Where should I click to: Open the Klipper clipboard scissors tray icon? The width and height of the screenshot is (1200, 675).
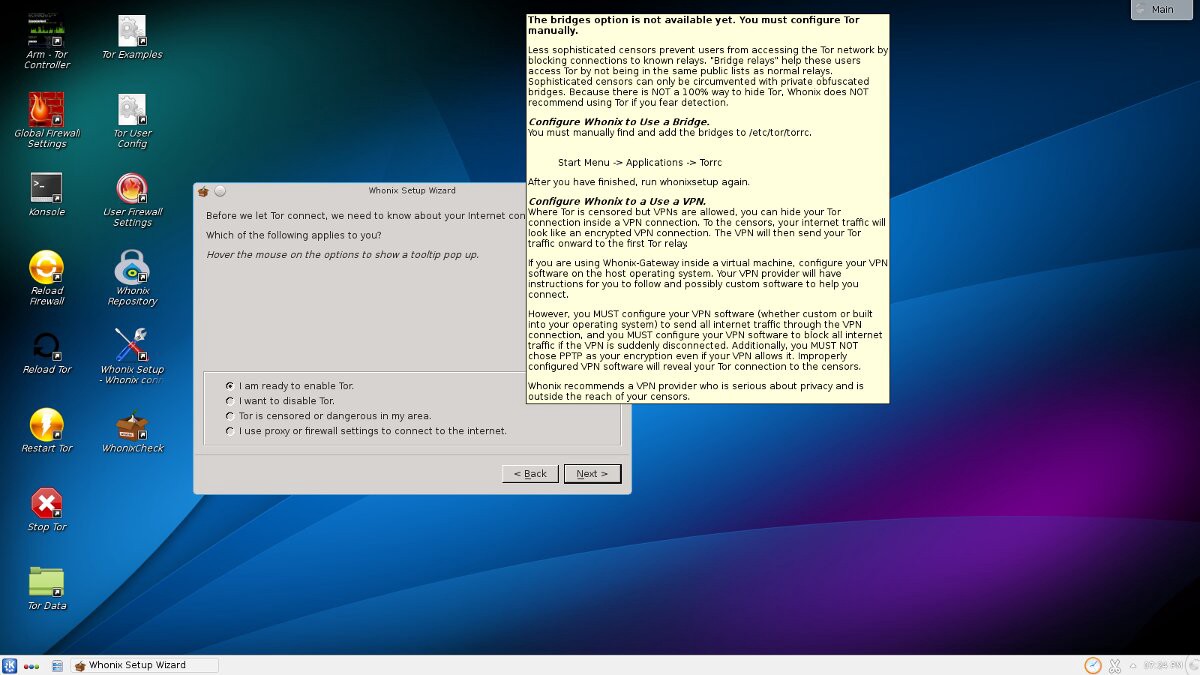point(1115,665)
